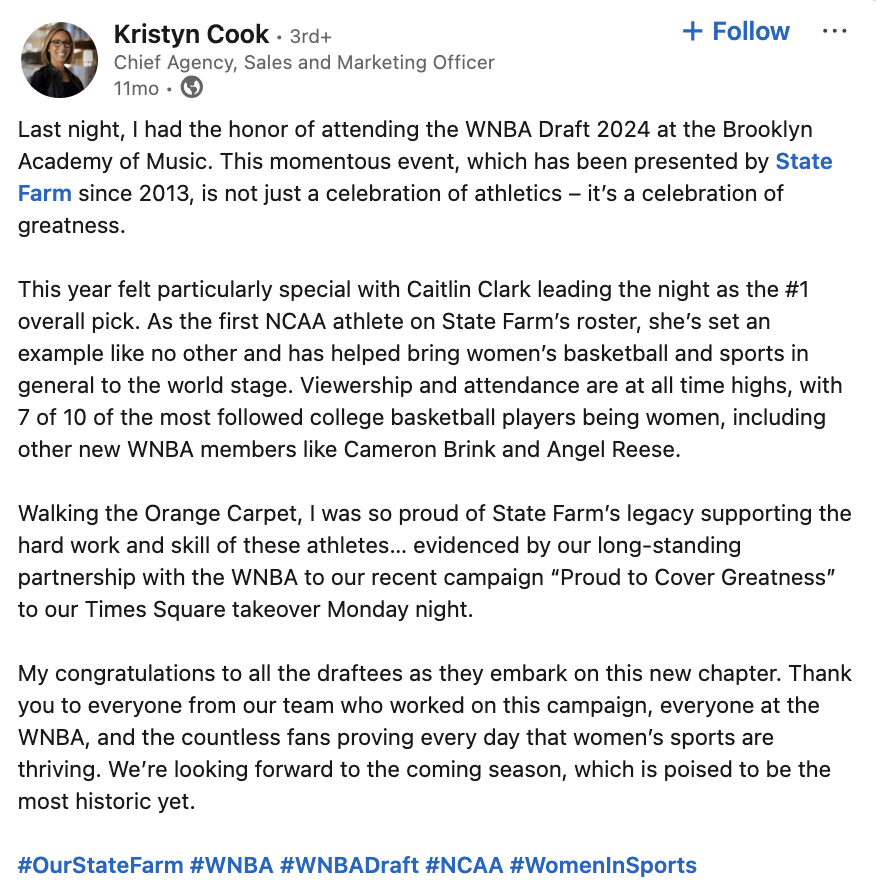Open the State Farm company mention
The image size is (876, 892).
click(804, 162)
